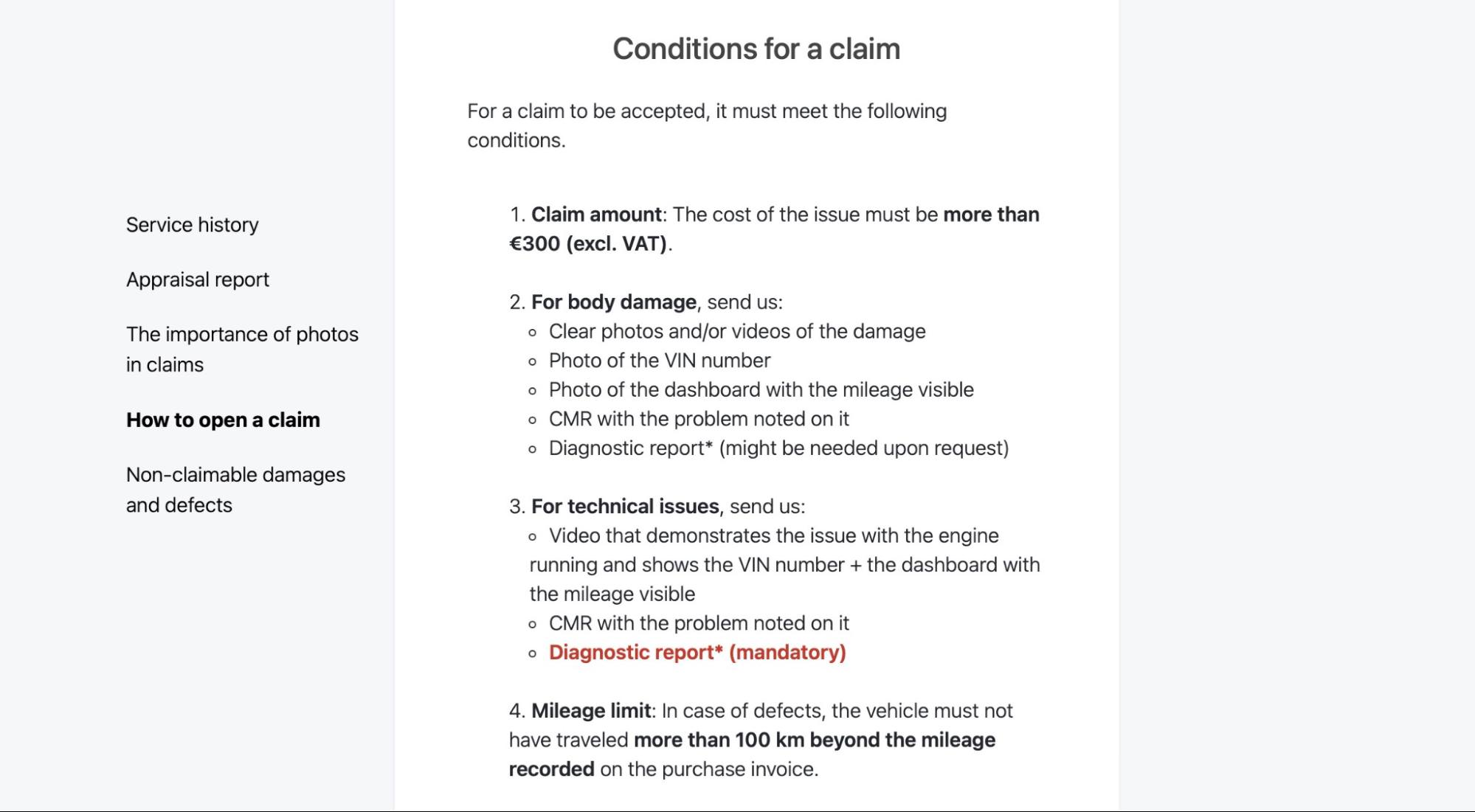Click 'CMR with the problem noted' under body damage
The width and height of the screenshot is (1475, 812).
[x=698, y=419]
